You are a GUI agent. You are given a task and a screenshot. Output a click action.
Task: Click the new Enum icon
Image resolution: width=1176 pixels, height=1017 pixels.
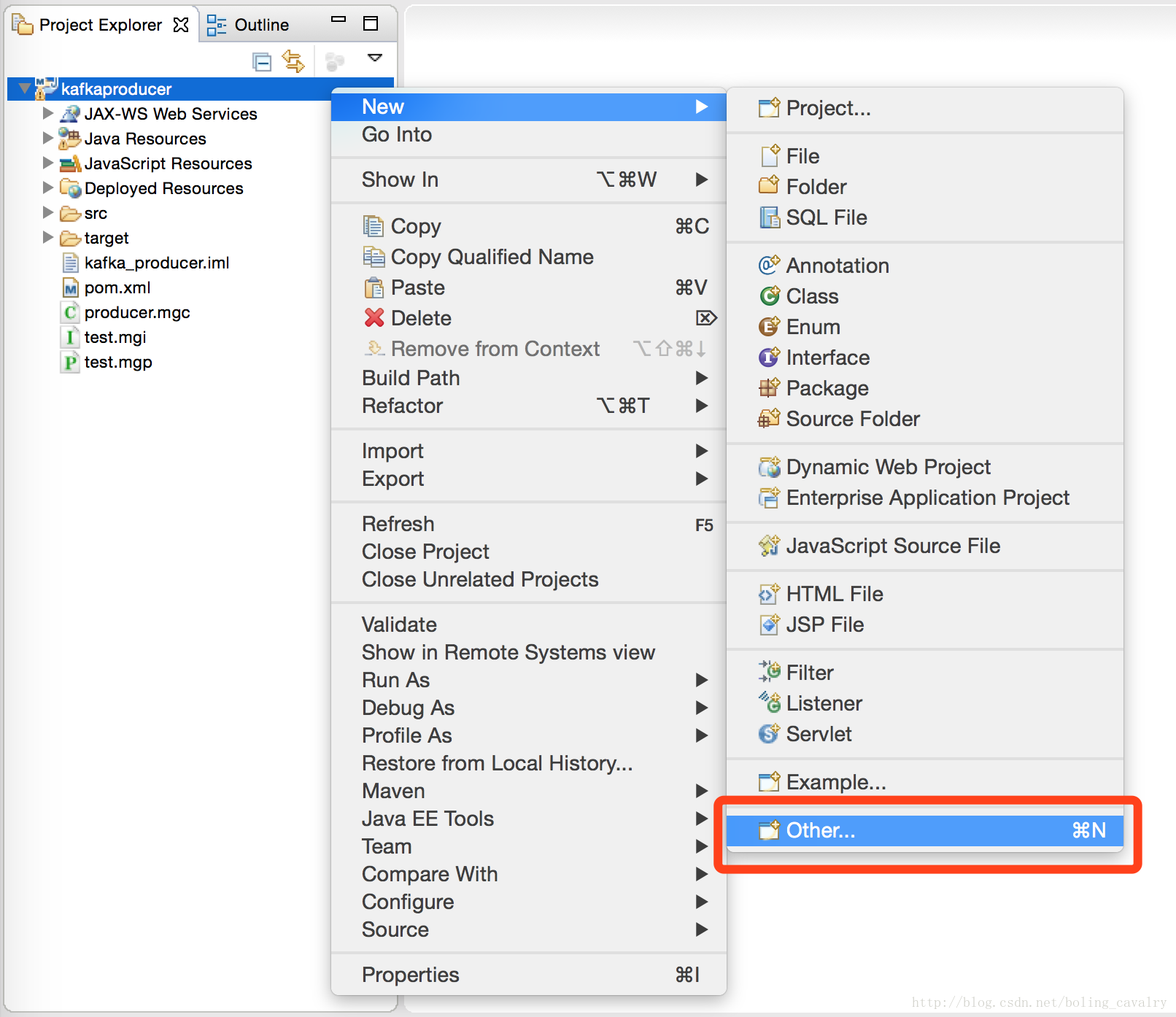pyautogui.click(x=770, y=327)
